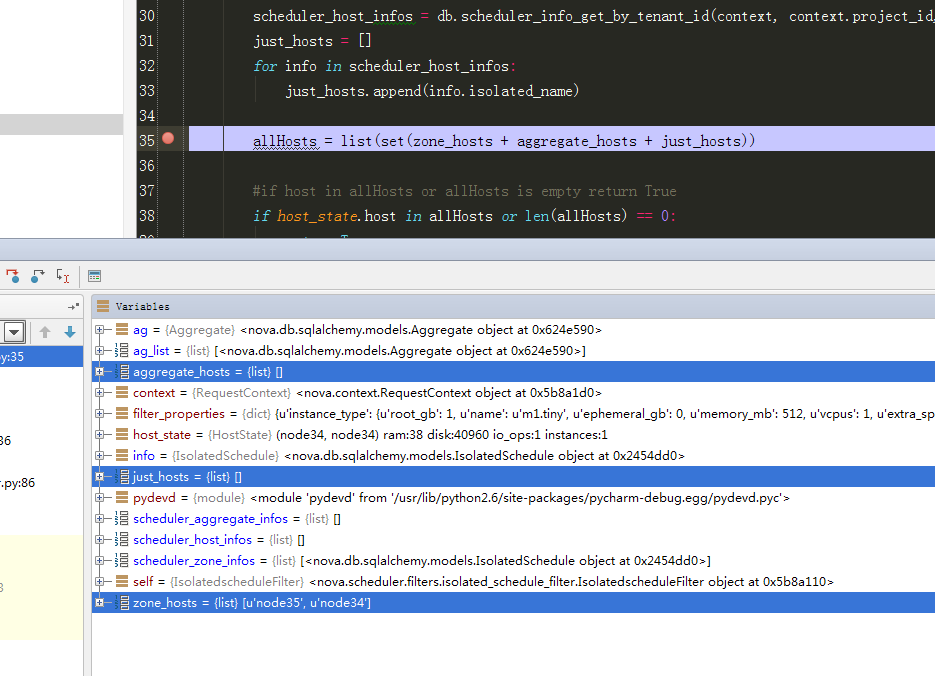
Task: Click the Step Into My Code debugger icon
Action: click(x=13, y=276)
